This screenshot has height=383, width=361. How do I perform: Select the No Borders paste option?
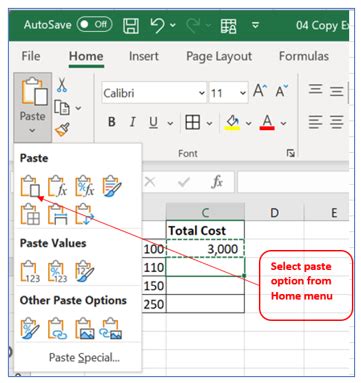pyautogui.click(x=30, y=214)
